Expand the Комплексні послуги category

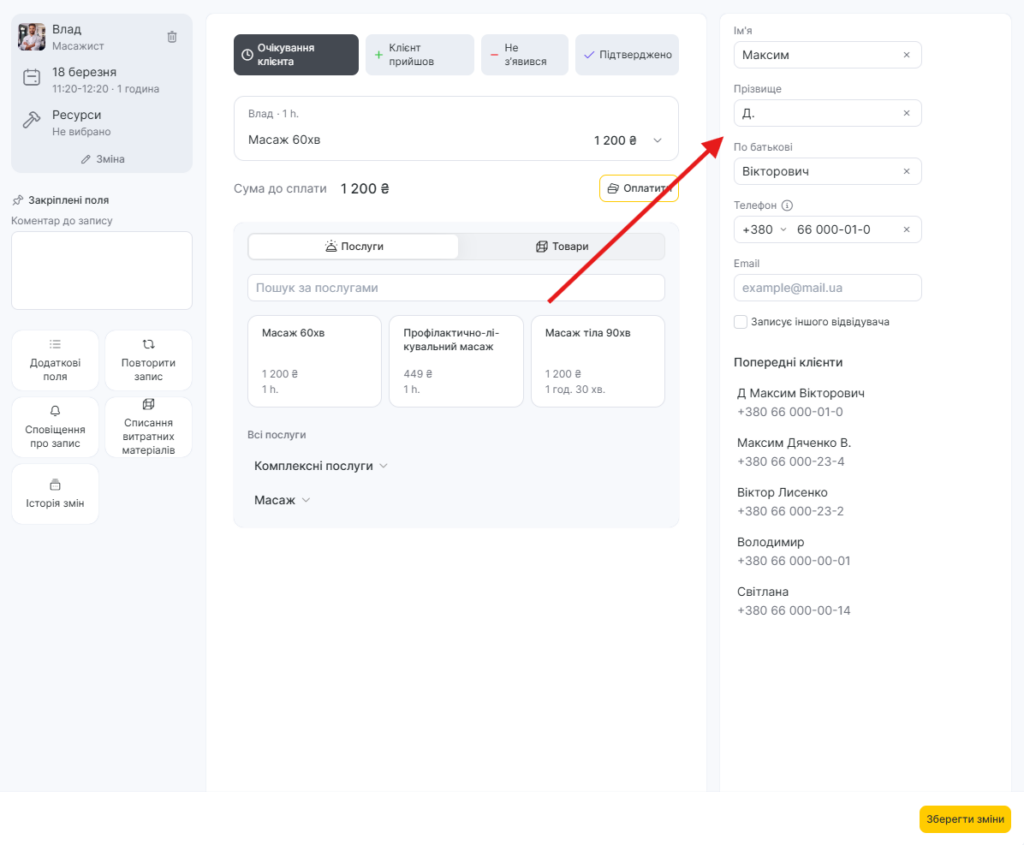[320, 466]
